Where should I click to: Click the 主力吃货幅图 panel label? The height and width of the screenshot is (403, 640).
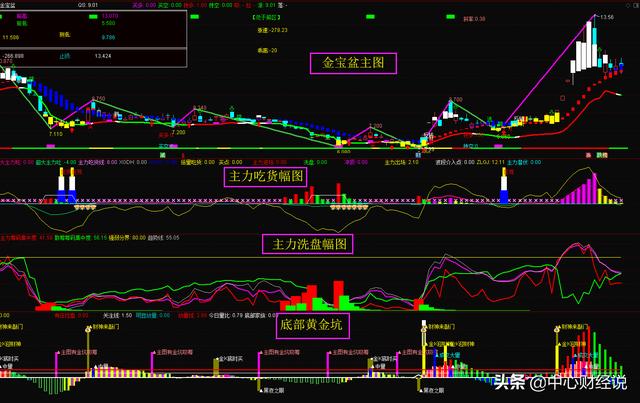pos(265,176)
